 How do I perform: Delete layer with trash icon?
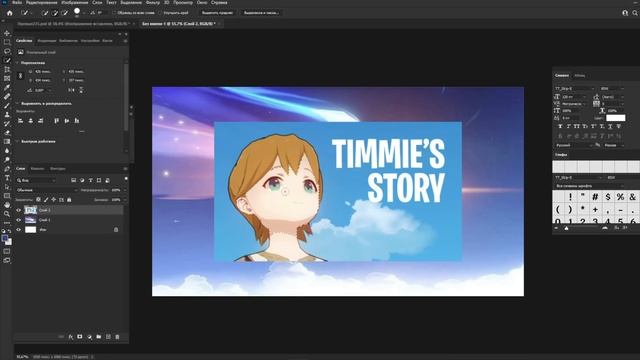[x=118, y=337]
